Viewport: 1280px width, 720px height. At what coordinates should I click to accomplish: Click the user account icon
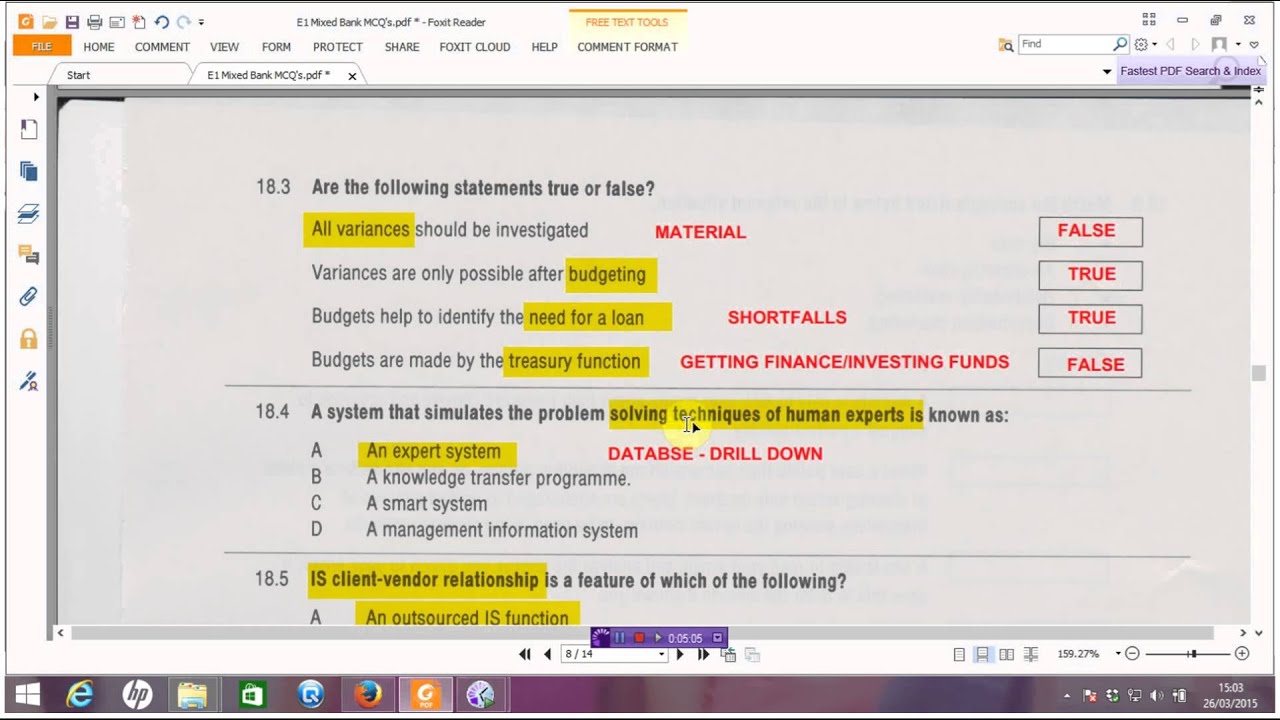click(1219, 44)
